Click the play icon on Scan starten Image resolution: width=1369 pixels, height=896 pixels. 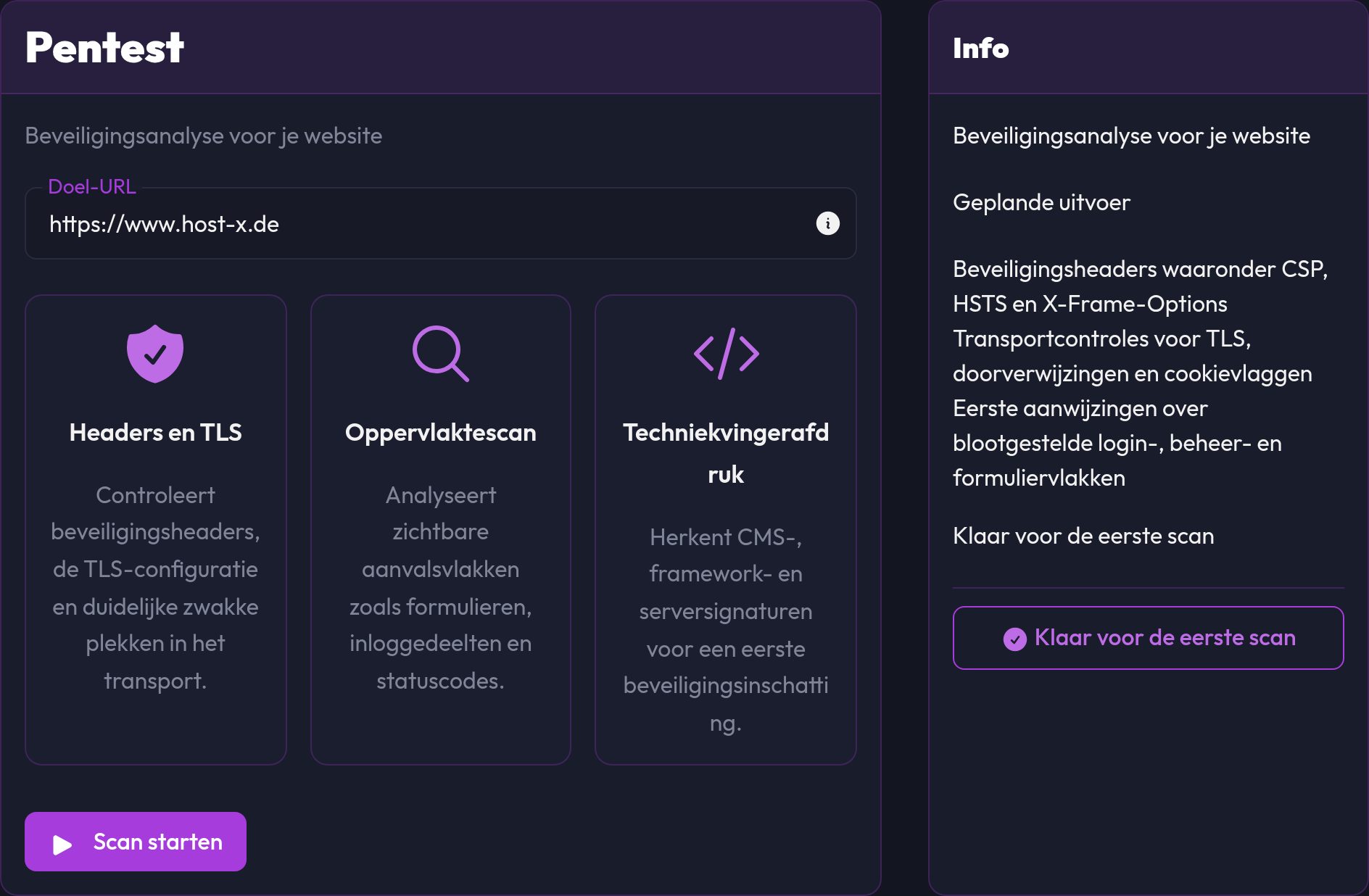pyautogui.click(x=62, y=844)
